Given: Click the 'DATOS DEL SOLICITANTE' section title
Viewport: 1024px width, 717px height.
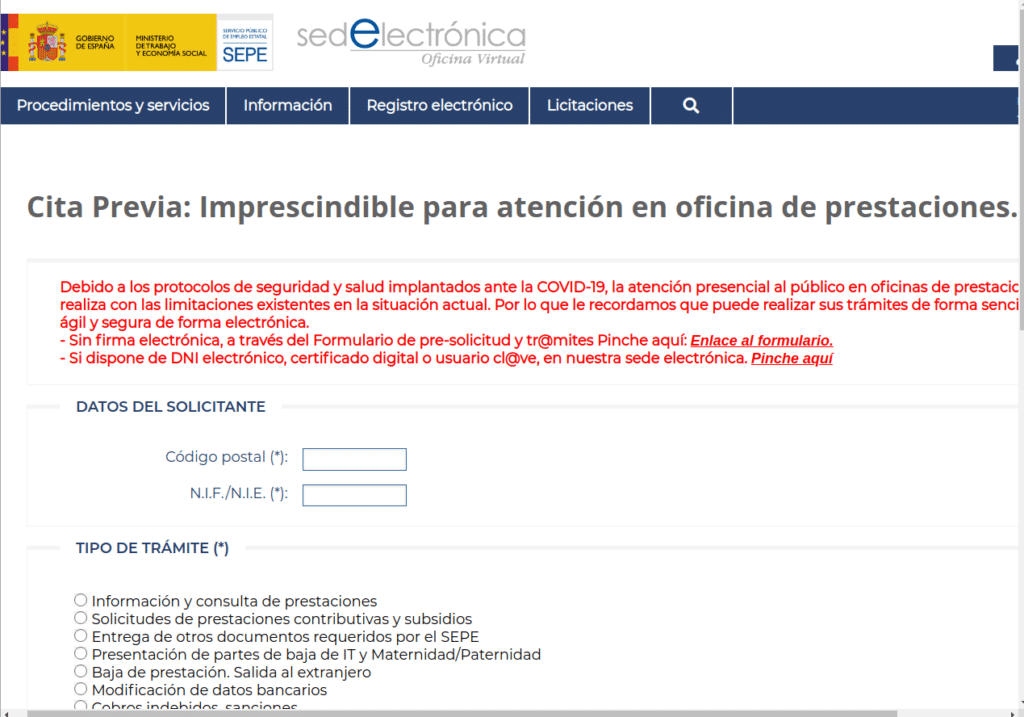Looking at the screenshot, I should 170,407.
